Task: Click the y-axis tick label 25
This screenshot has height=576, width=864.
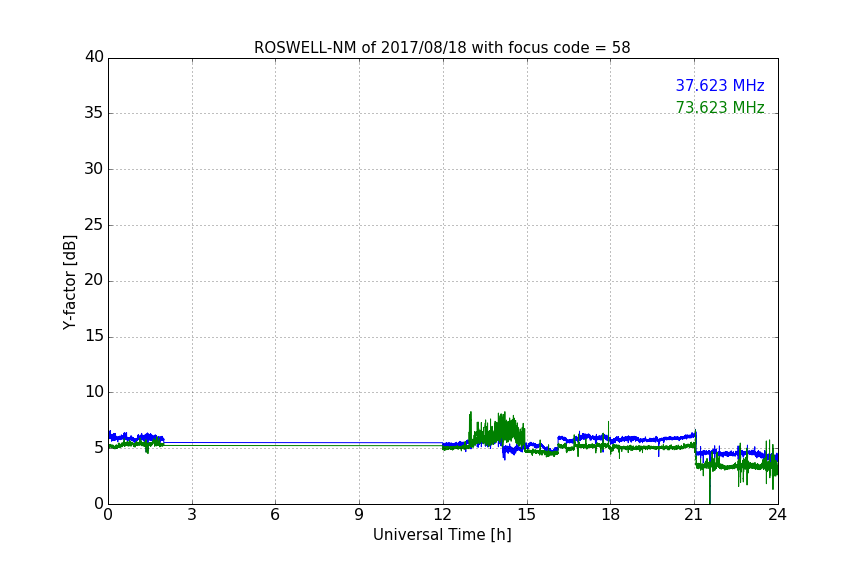Action: click(x=94, y=224)
